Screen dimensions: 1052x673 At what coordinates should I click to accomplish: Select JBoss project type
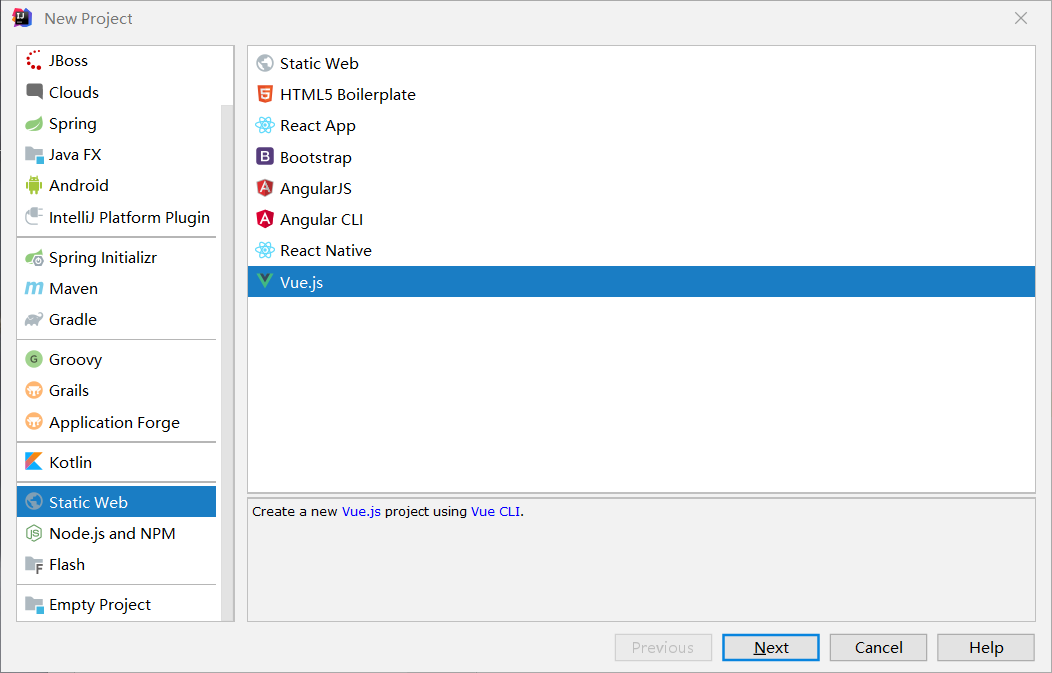[118, 60]
